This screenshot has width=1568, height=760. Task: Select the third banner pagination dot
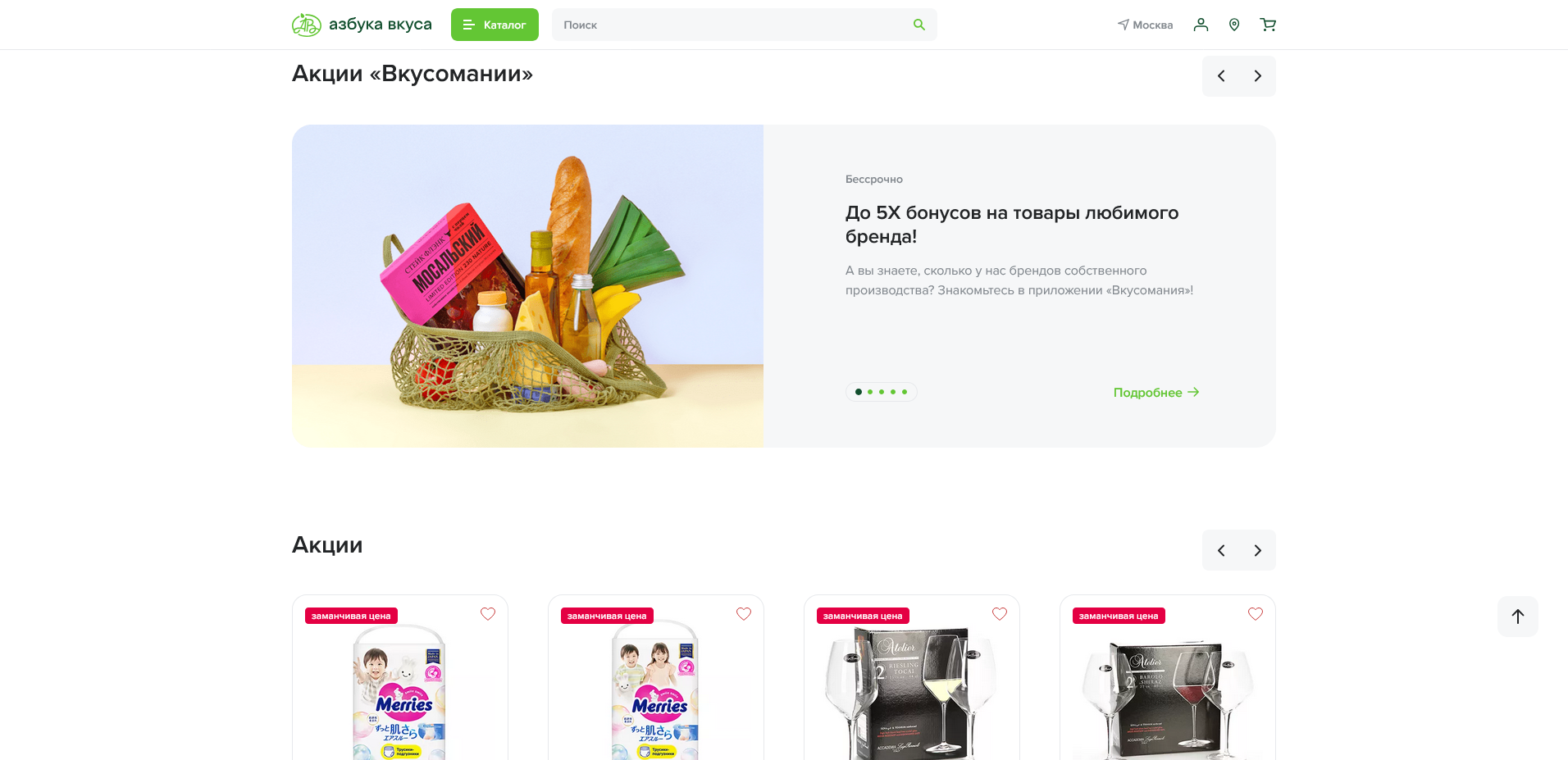(x=882, y=392)
